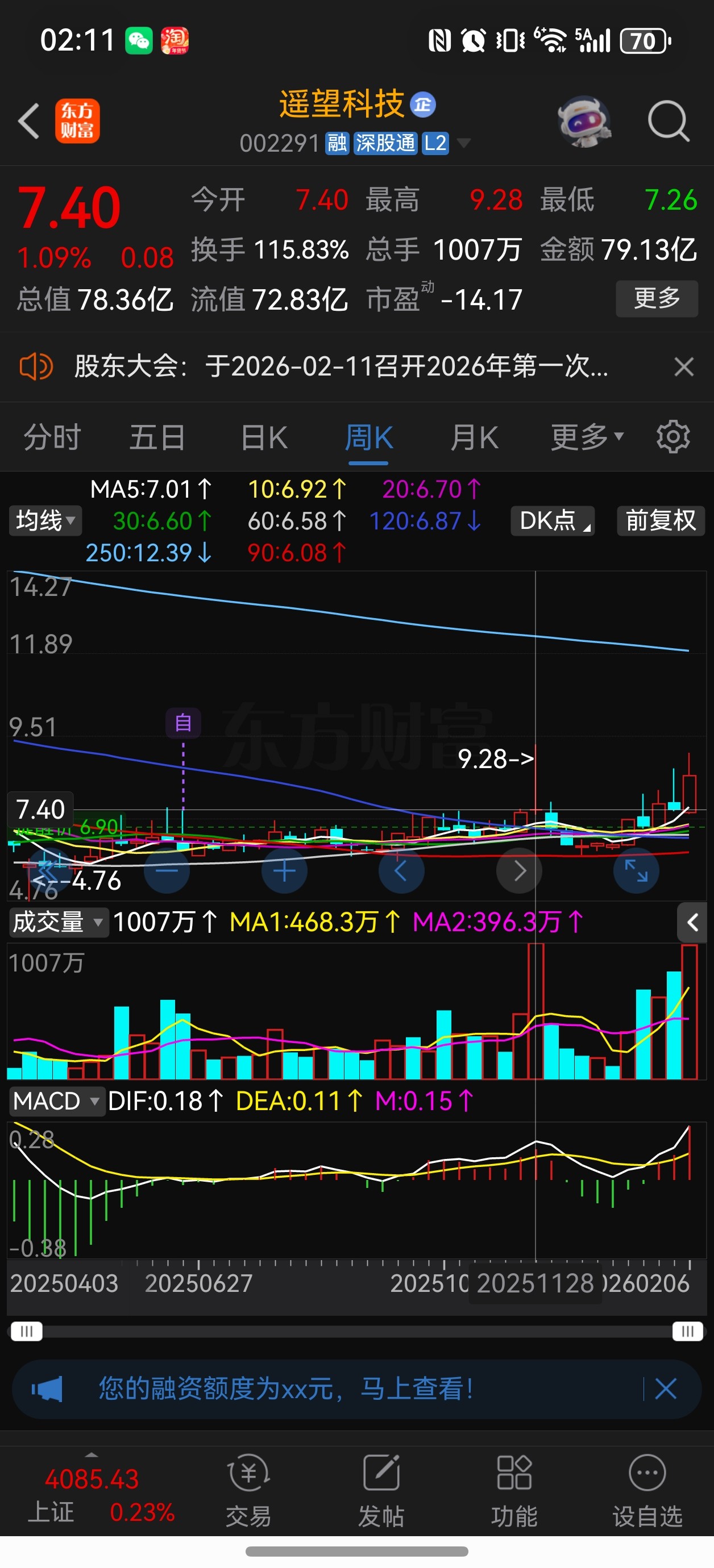
Task: Tap the 20251128 date label on axis
Action: click(x=535, y=1283)
